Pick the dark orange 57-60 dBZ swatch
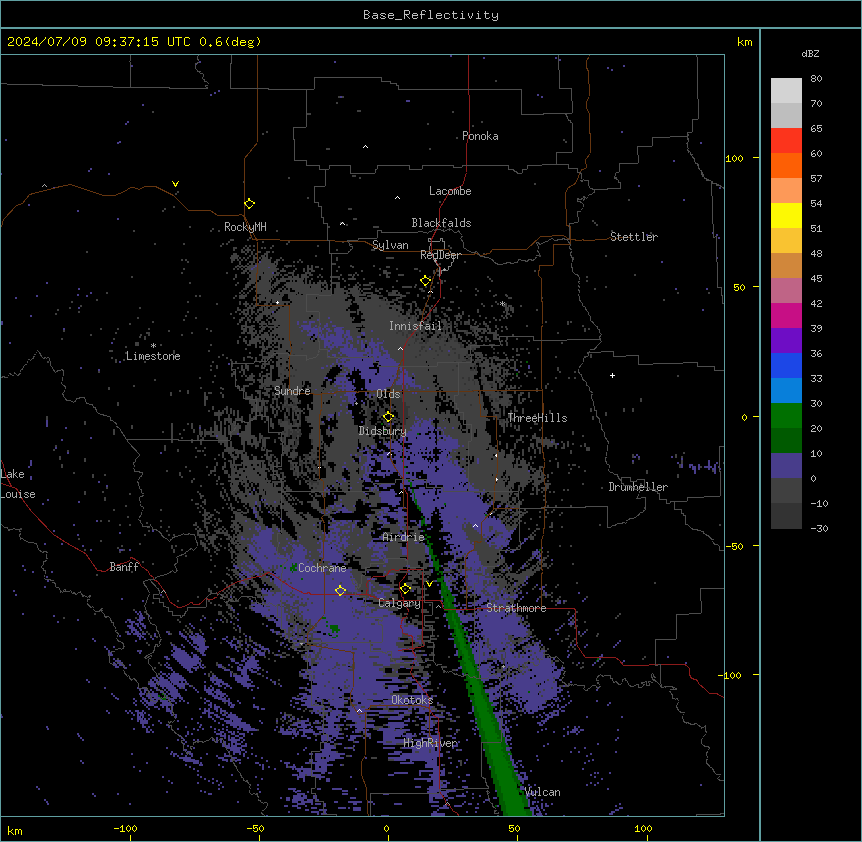 (786, 165)
